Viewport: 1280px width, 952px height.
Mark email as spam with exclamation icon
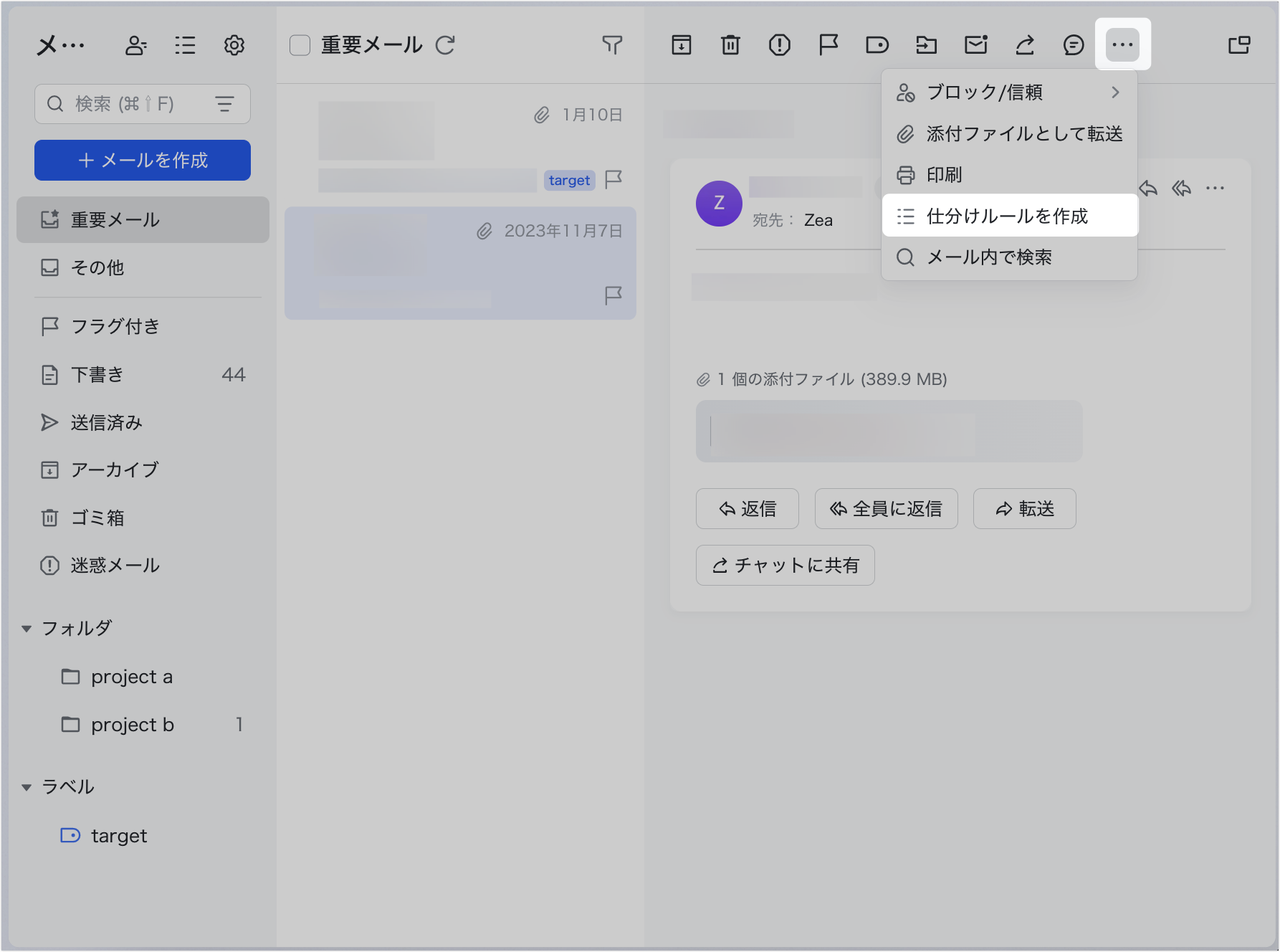point(779,45)
